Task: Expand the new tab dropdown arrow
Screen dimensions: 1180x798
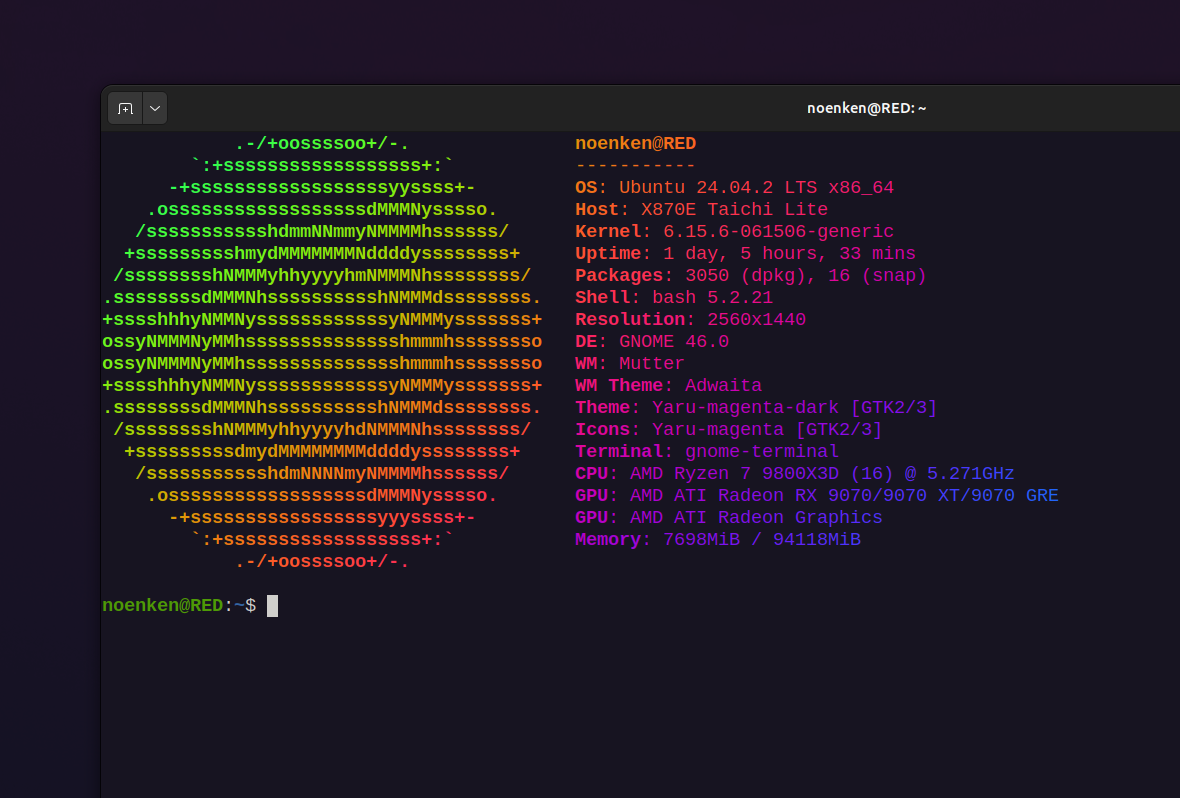Action: (155, 108)
